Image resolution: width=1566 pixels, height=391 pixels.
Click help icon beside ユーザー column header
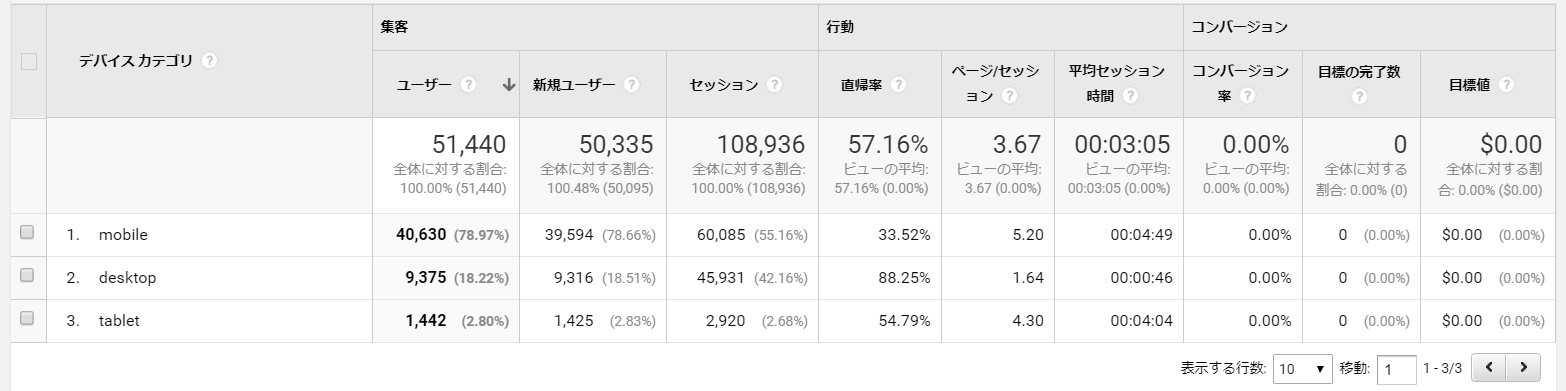click(x=469, y=85)
